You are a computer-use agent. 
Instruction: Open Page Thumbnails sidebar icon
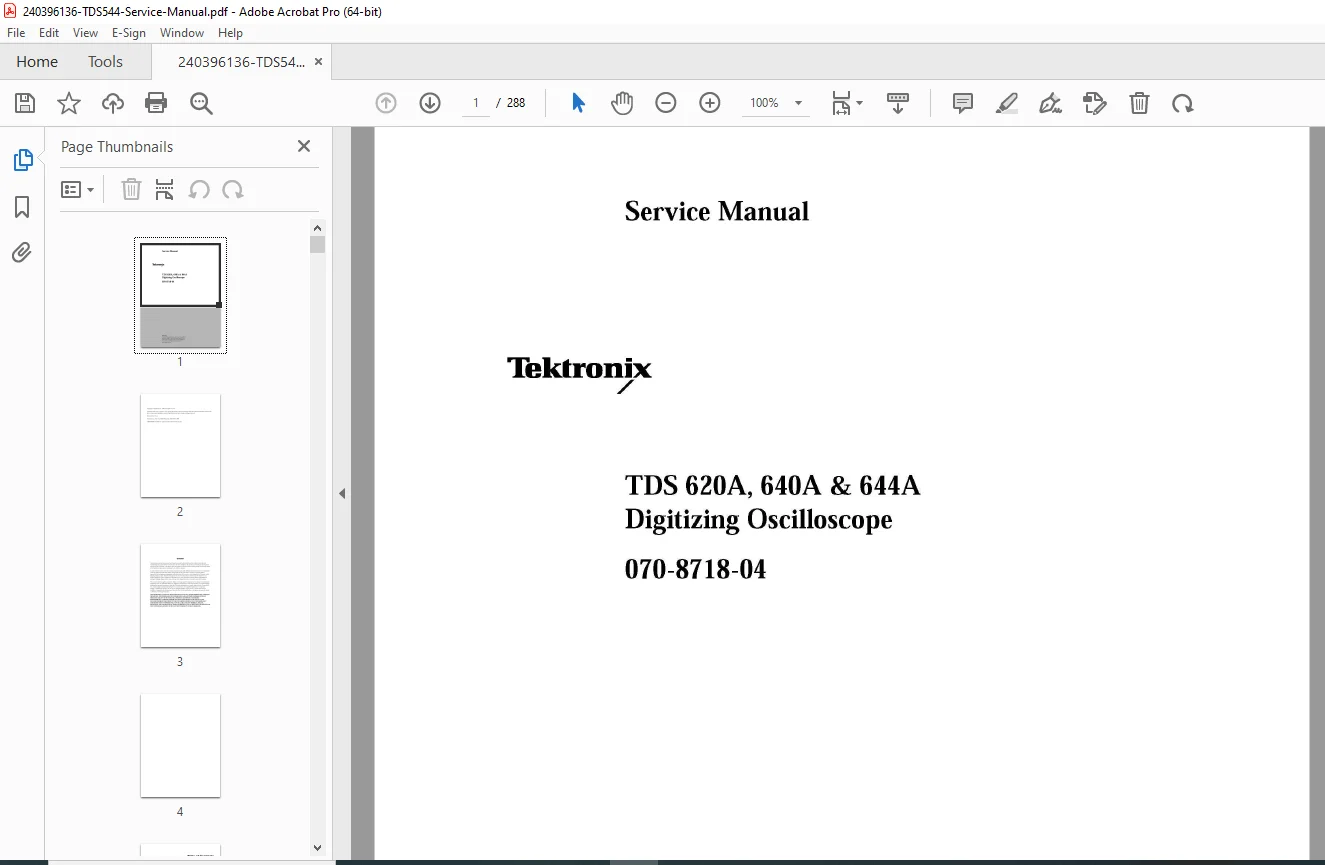(22, 160)
